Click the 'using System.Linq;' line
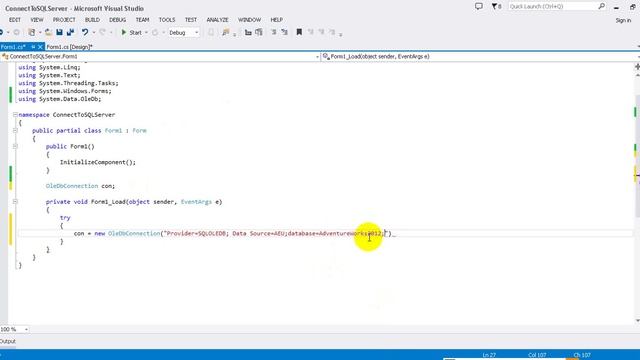The image size is (640, 360). pos(49,67)
